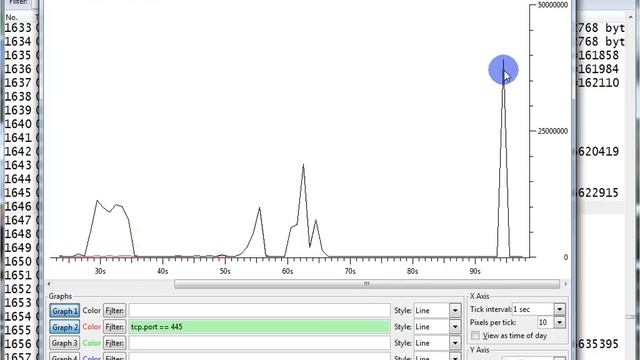The height and width of the screenshot is (360, 640).
Task: Open the Graph 1 Style dropdown arrow
Action: 455,311
